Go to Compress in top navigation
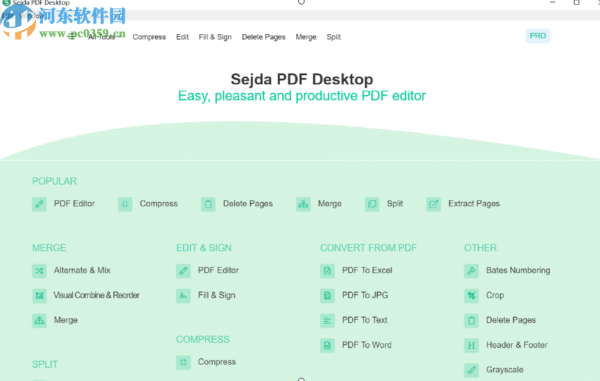 (x=149, y=37)
